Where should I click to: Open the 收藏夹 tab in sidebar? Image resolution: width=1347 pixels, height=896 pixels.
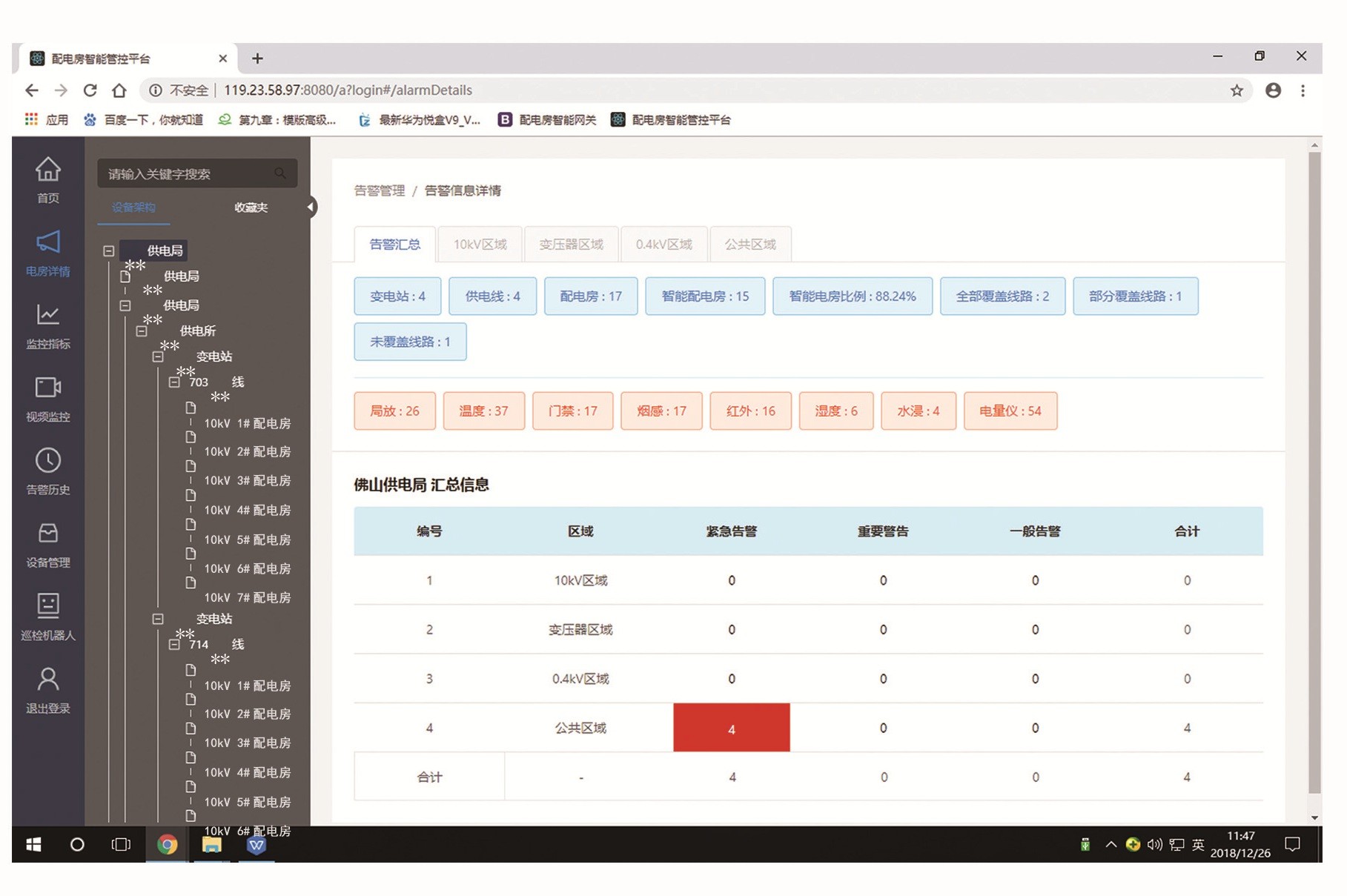pos(251,208)
